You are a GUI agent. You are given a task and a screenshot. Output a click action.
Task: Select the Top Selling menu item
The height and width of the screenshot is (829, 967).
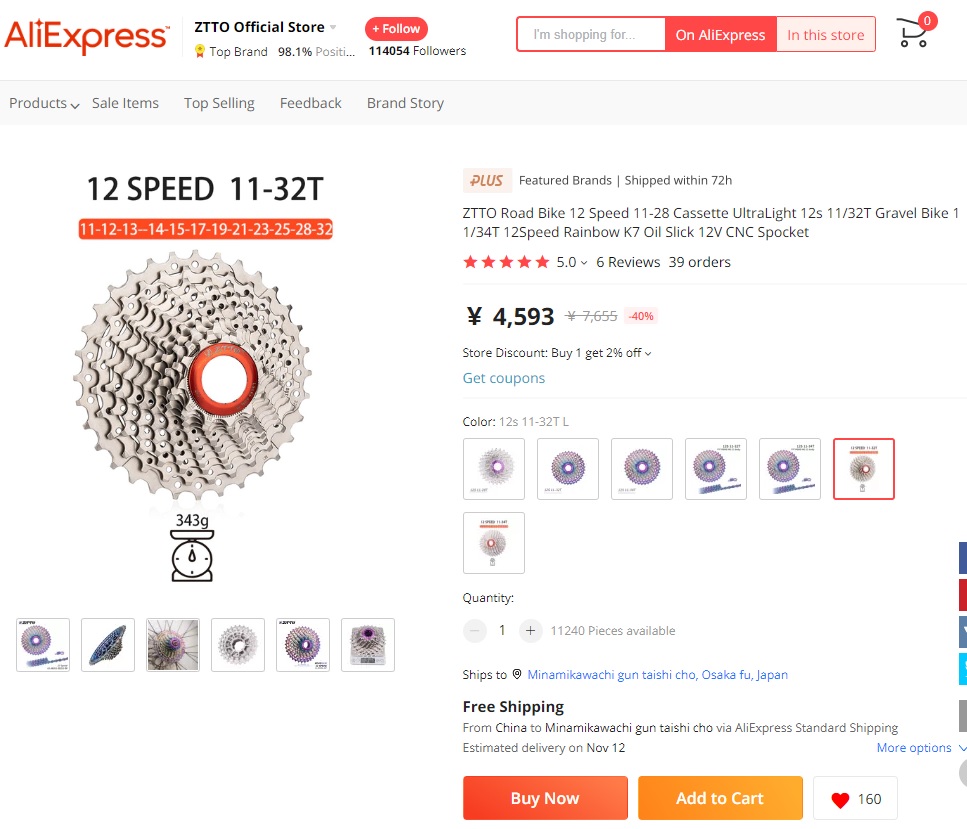click(x=219, y=102)
